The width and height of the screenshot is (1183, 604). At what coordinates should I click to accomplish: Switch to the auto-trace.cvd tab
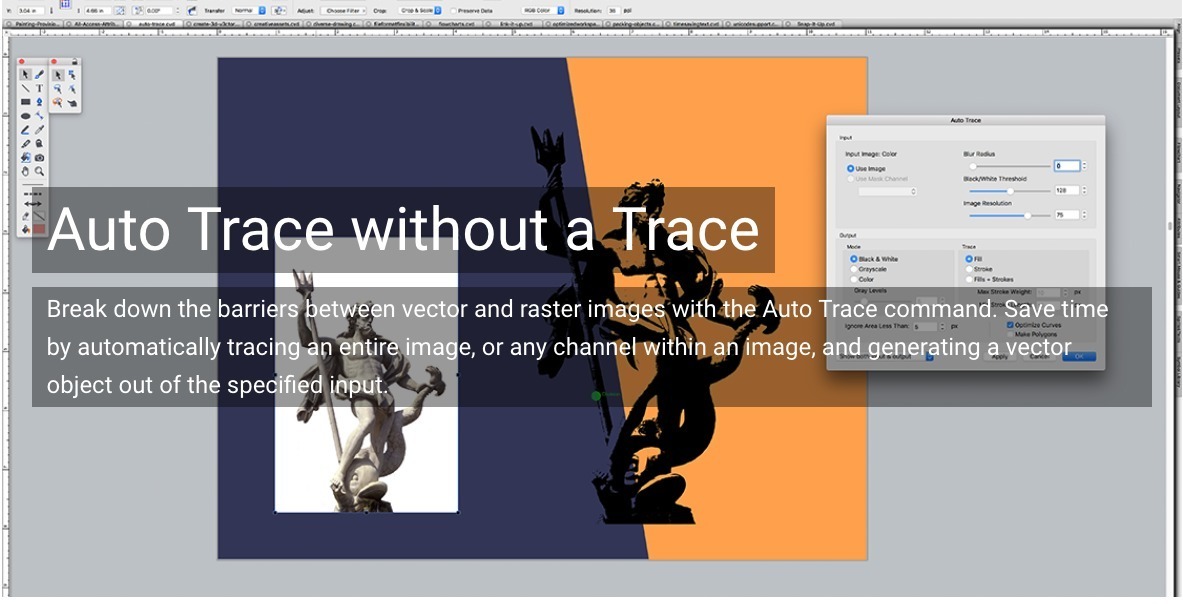click(x=154, y=22)
